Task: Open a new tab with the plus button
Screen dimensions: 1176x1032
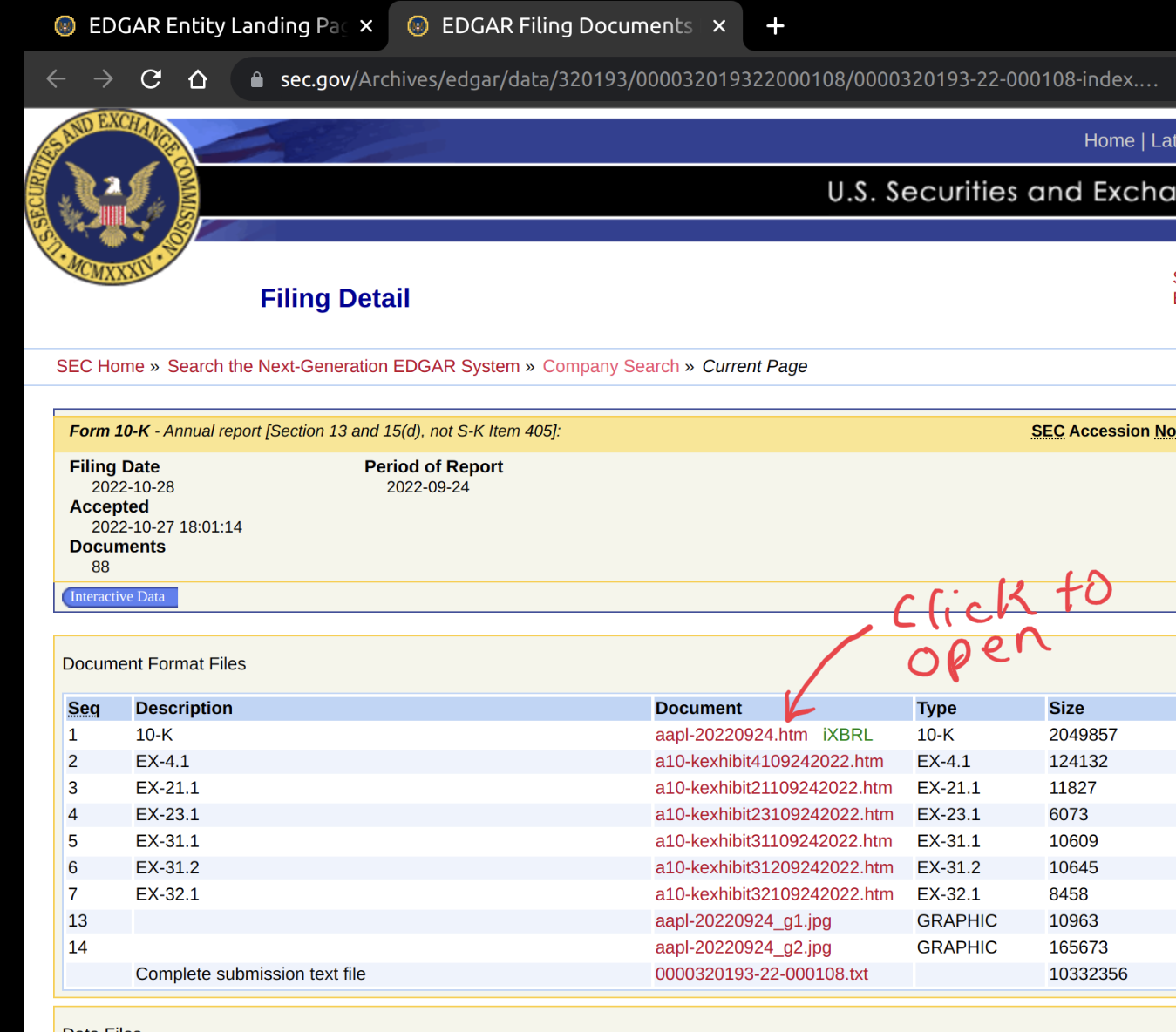Action: coord(775,26)
